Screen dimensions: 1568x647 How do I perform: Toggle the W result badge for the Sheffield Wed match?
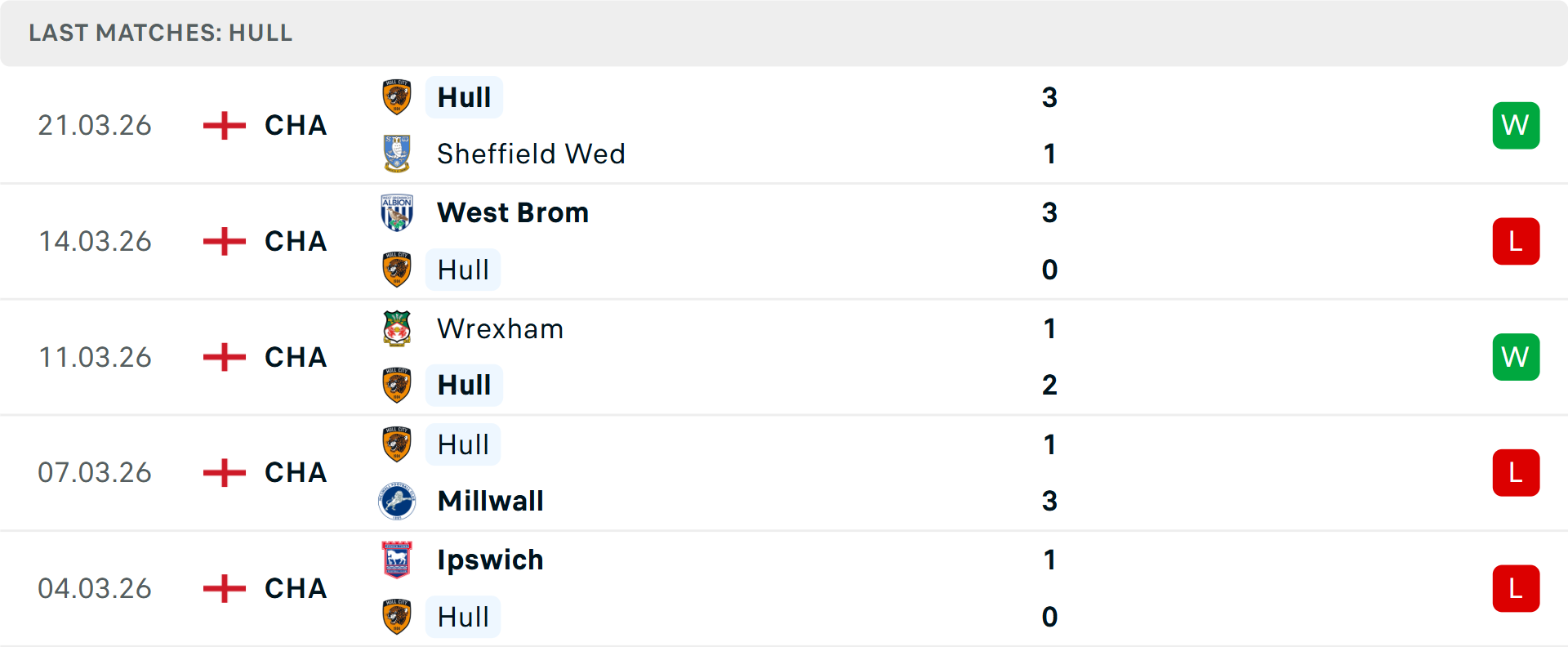pos(1516,125)
